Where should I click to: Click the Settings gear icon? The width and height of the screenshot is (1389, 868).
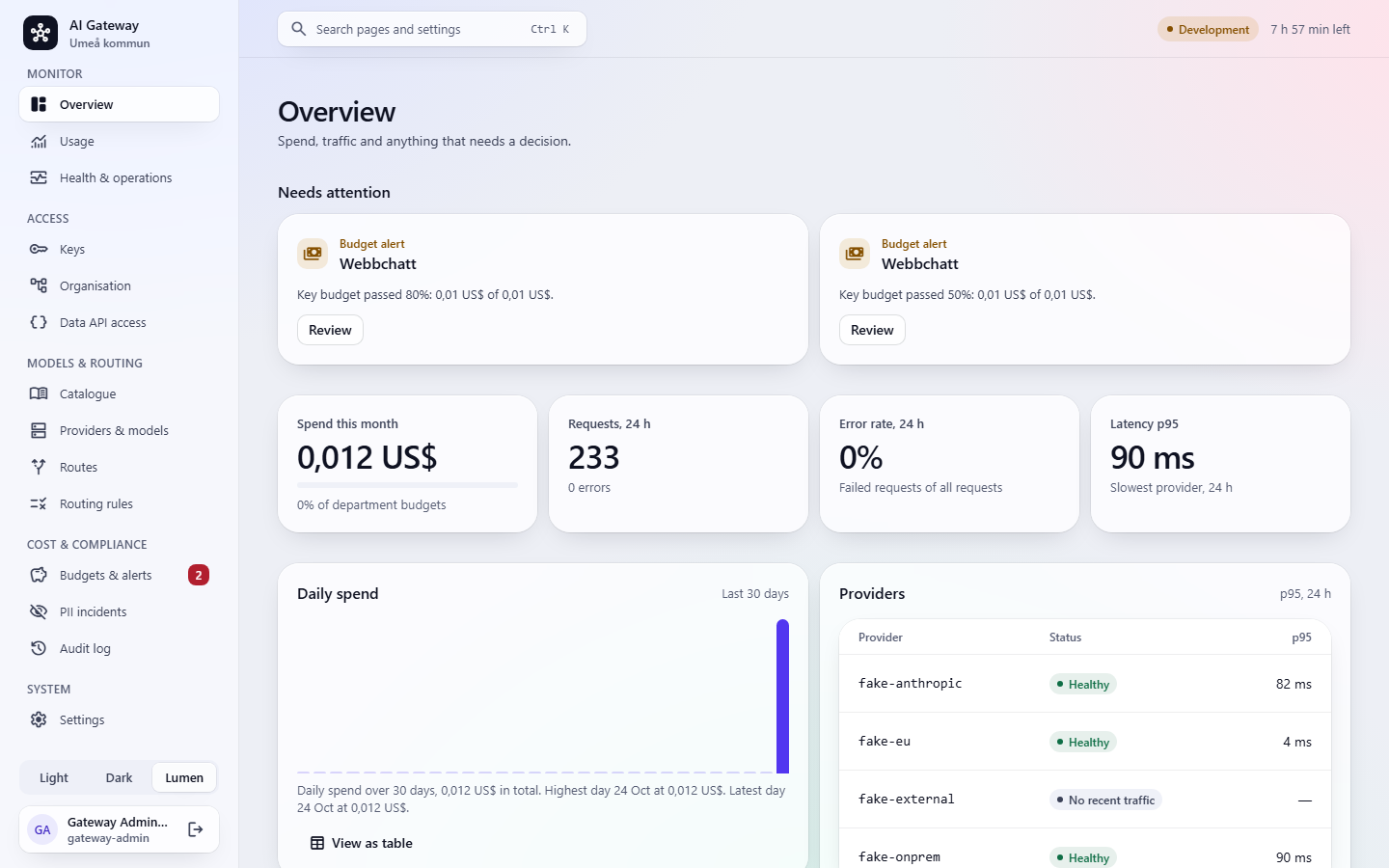pos(39,720)
